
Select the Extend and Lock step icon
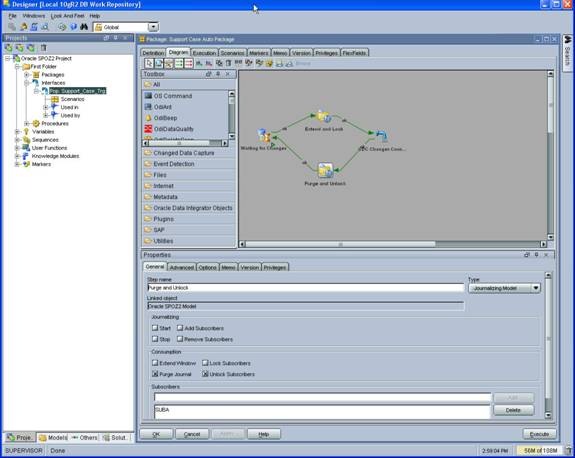point(323,116)
